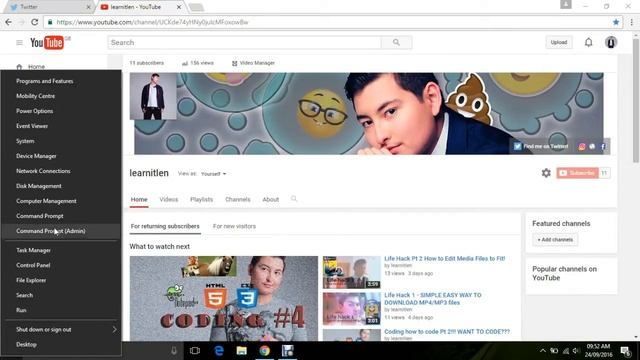Click the search magnifier button
This screenshot has width=640, height=360.
tap(396, 42)
